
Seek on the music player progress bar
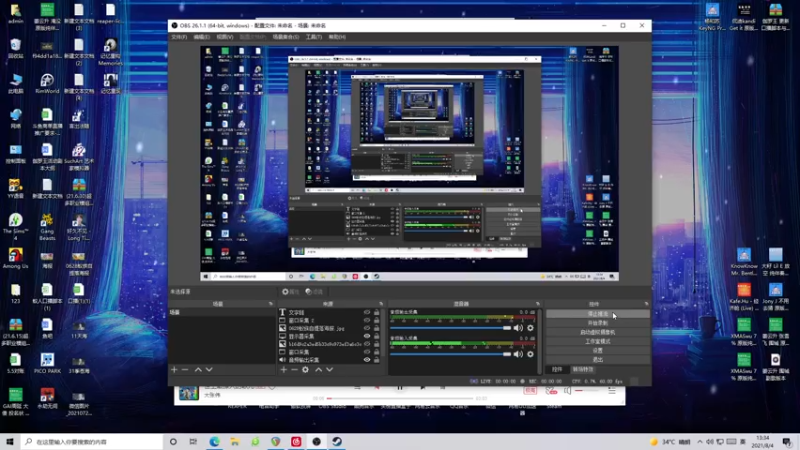[x=401, y=398]
